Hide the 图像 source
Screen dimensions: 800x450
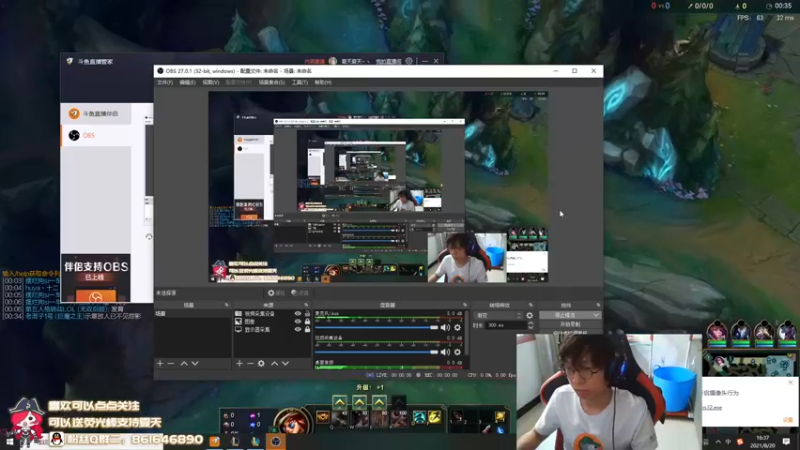(297, 321)
